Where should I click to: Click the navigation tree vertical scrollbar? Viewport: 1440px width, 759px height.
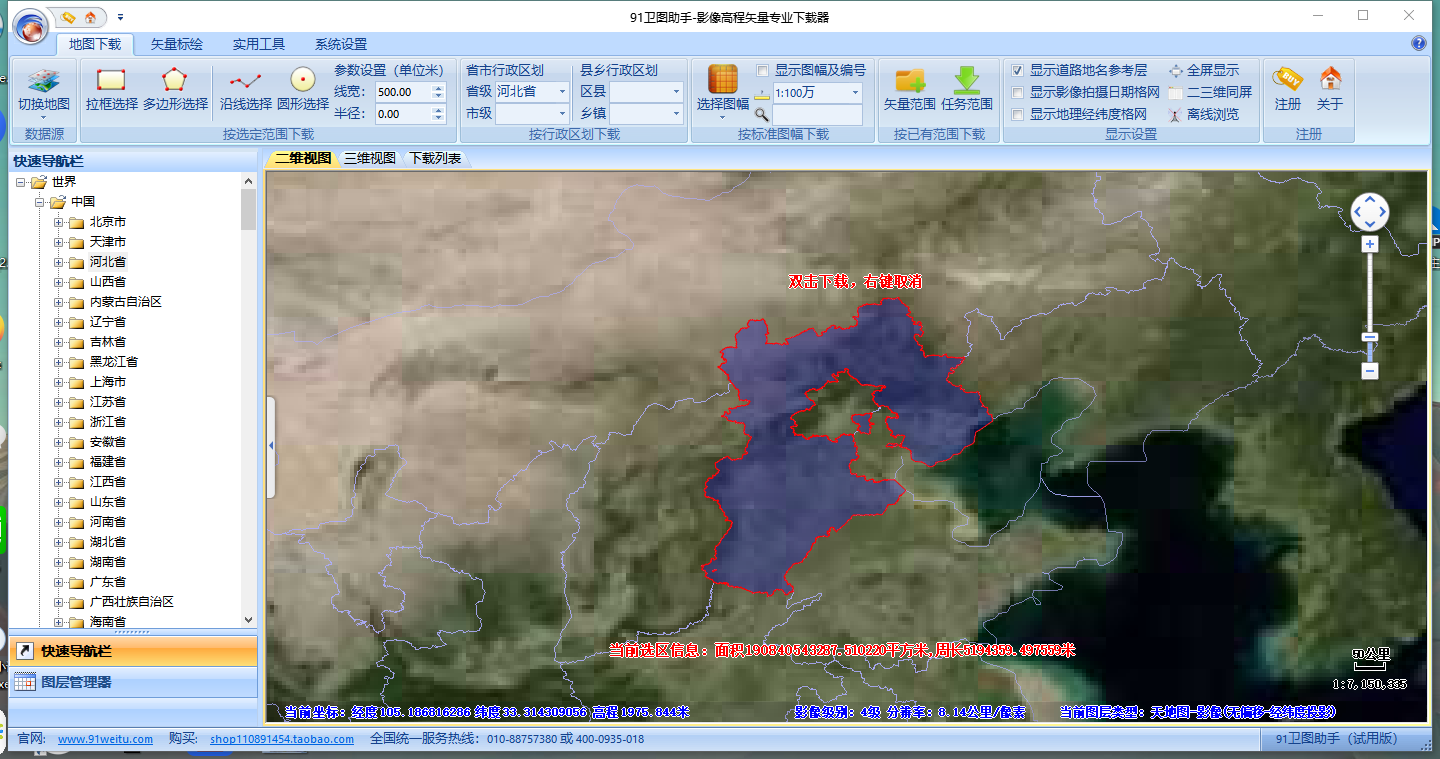click(x=249, y=400)
